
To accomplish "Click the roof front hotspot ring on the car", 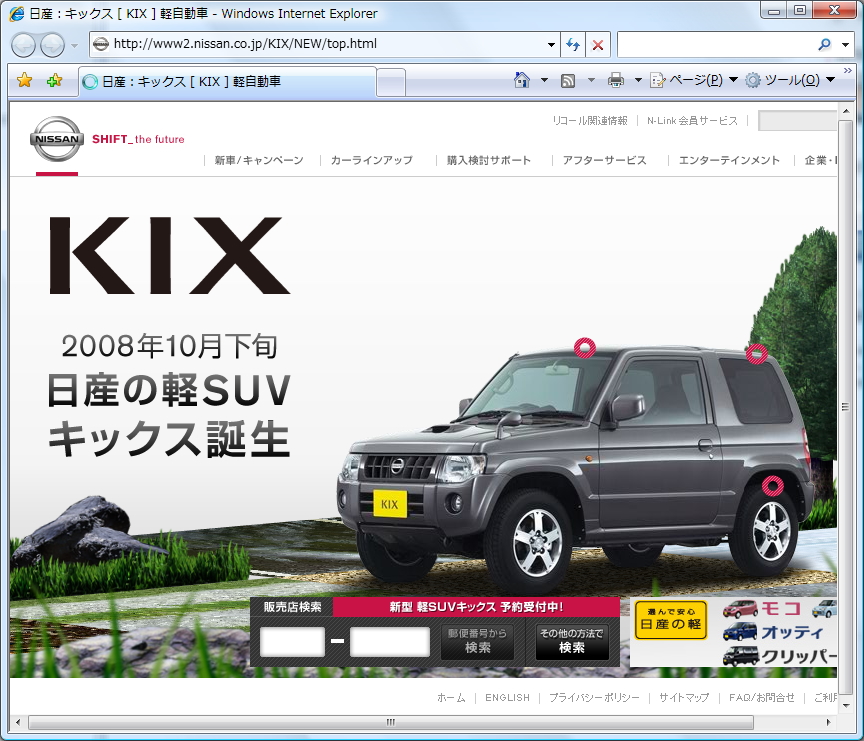I will [x=585, y=348].
